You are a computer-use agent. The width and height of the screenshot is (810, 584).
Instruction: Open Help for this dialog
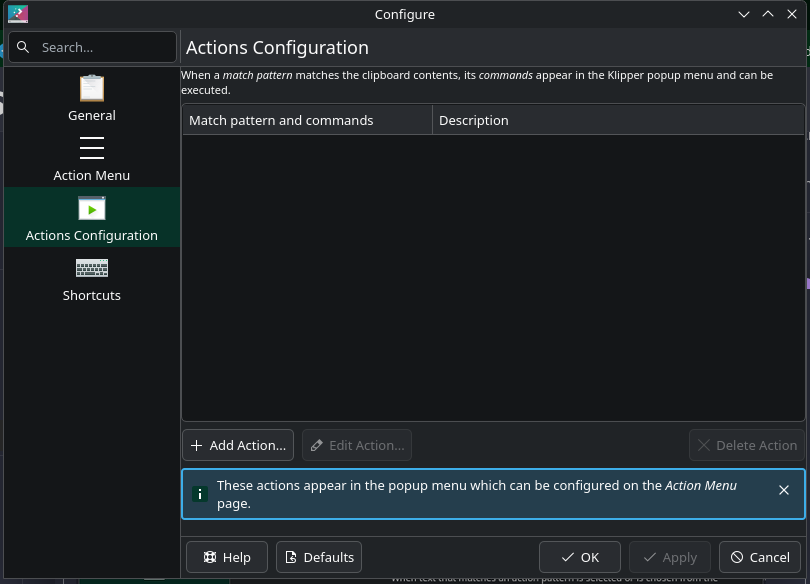[x=227, y=557]
